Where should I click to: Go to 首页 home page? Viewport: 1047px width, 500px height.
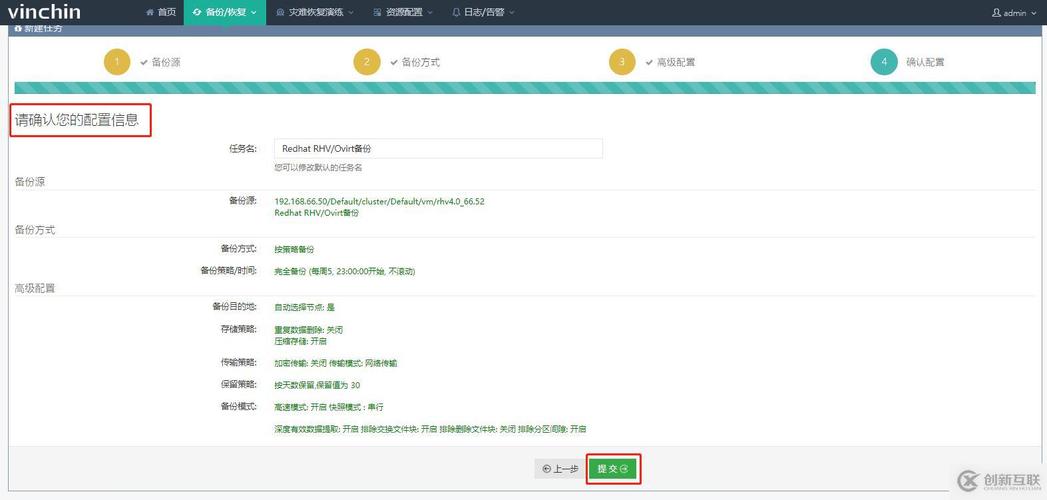[160, 13]
